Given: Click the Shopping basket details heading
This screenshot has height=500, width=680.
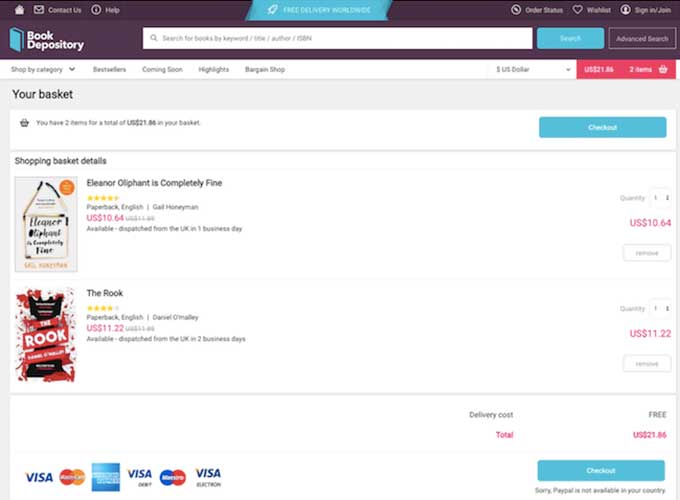Looking at the screenshot, I should [60, 161].
